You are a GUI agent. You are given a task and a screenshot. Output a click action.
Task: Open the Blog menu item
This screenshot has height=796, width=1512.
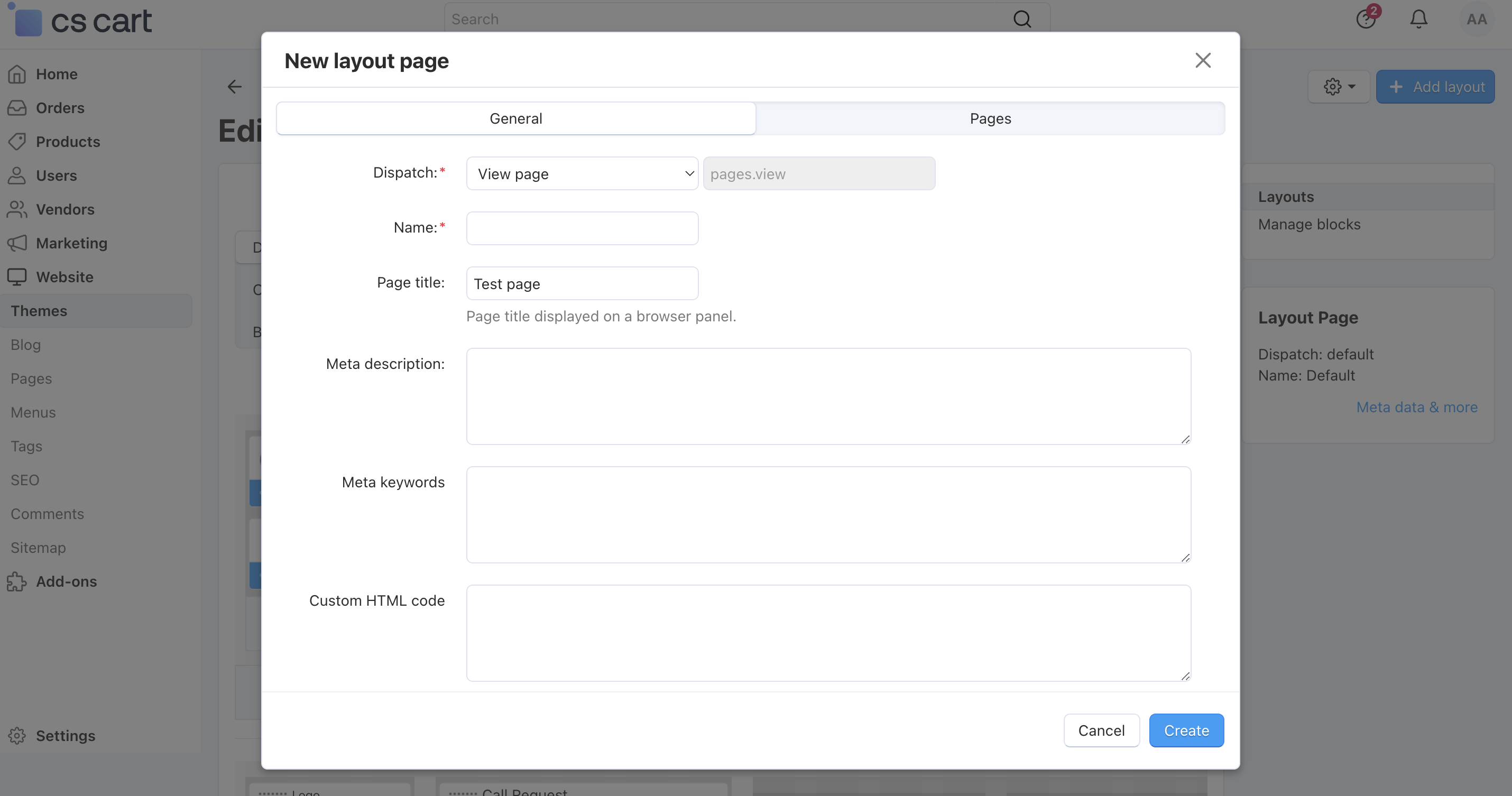click(26, 345)
